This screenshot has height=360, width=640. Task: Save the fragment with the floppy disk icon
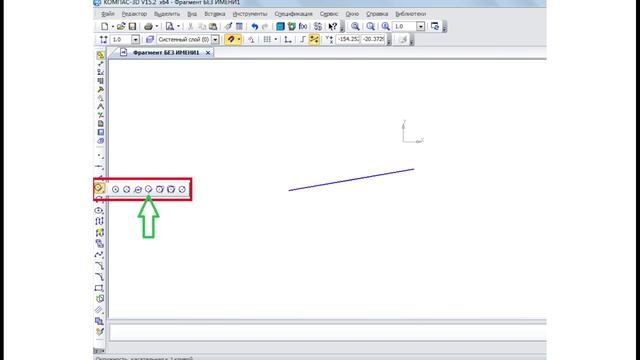coord(132,27)
